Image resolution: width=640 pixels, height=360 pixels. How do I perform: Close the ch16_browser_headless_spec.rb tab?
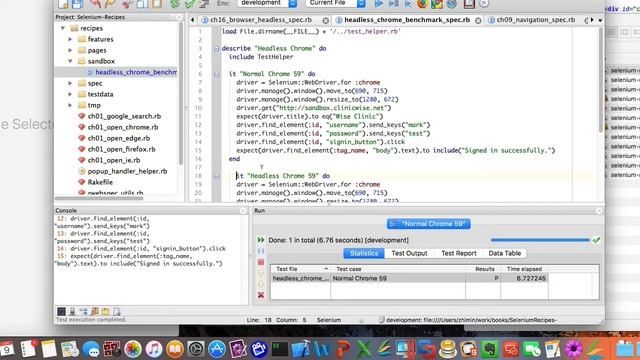pyautogui.click(x=325, y=20)
